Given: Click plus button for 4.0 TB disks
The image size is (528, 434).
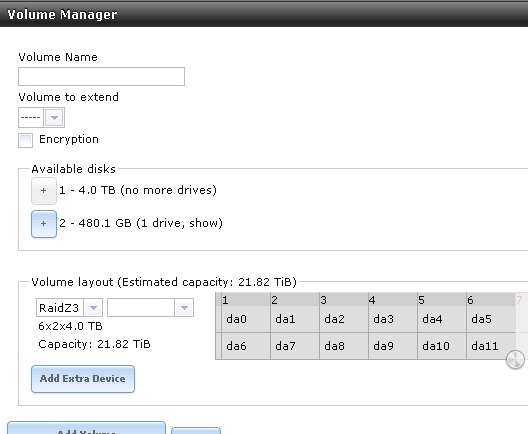Looking at the screenshot, I should click(x=44, y=191).
